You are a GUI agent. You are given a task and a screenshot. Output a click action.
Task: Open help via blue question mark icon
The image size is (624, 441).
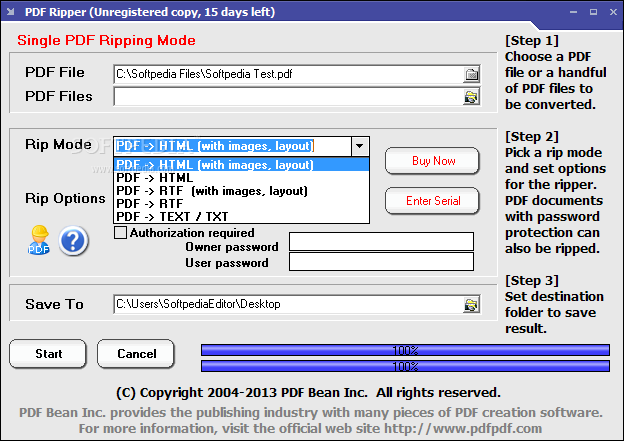click(74, 241)
